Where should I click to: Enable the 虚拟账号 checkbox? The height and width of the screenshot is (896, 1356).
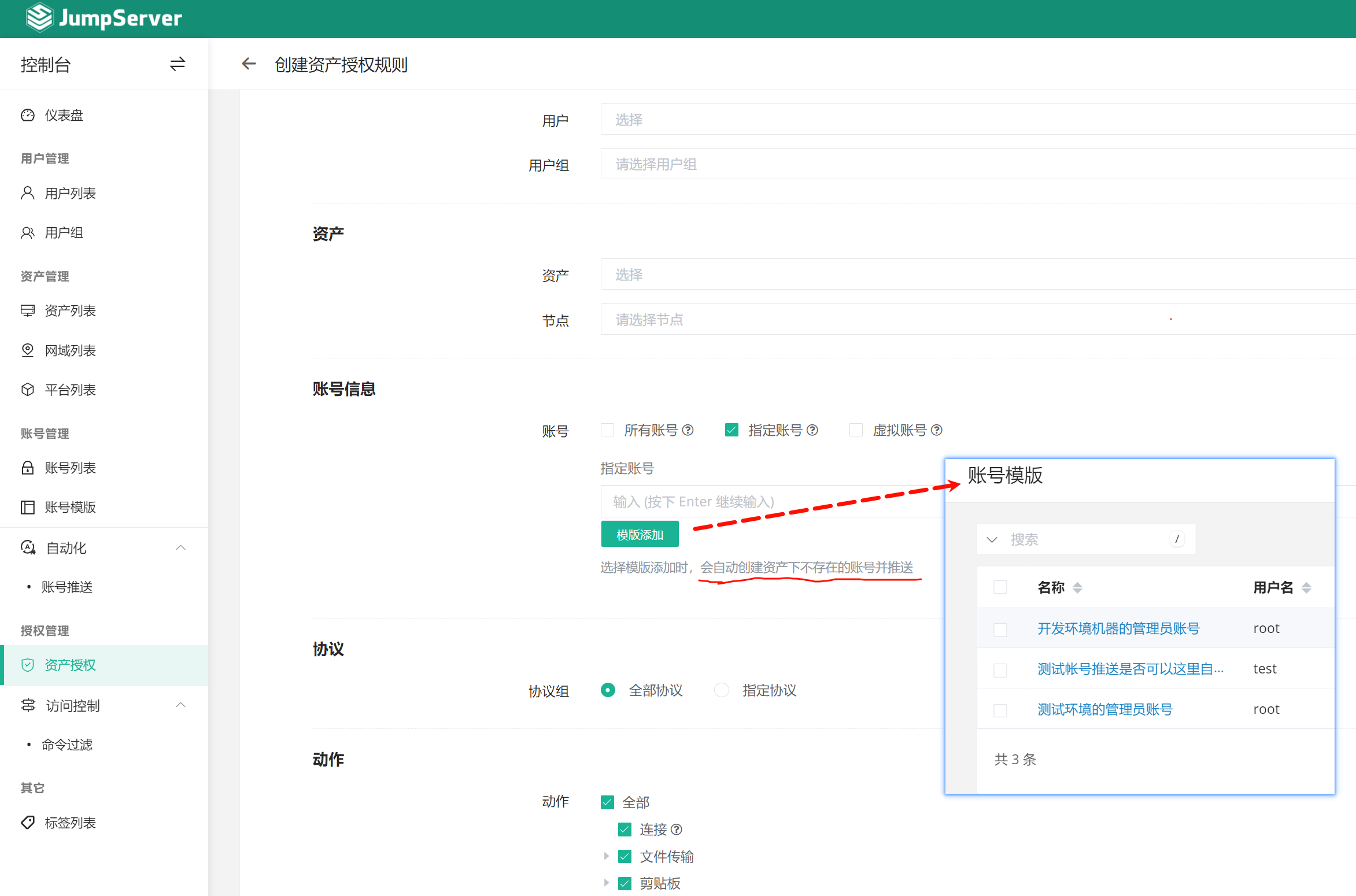(856, 430)
